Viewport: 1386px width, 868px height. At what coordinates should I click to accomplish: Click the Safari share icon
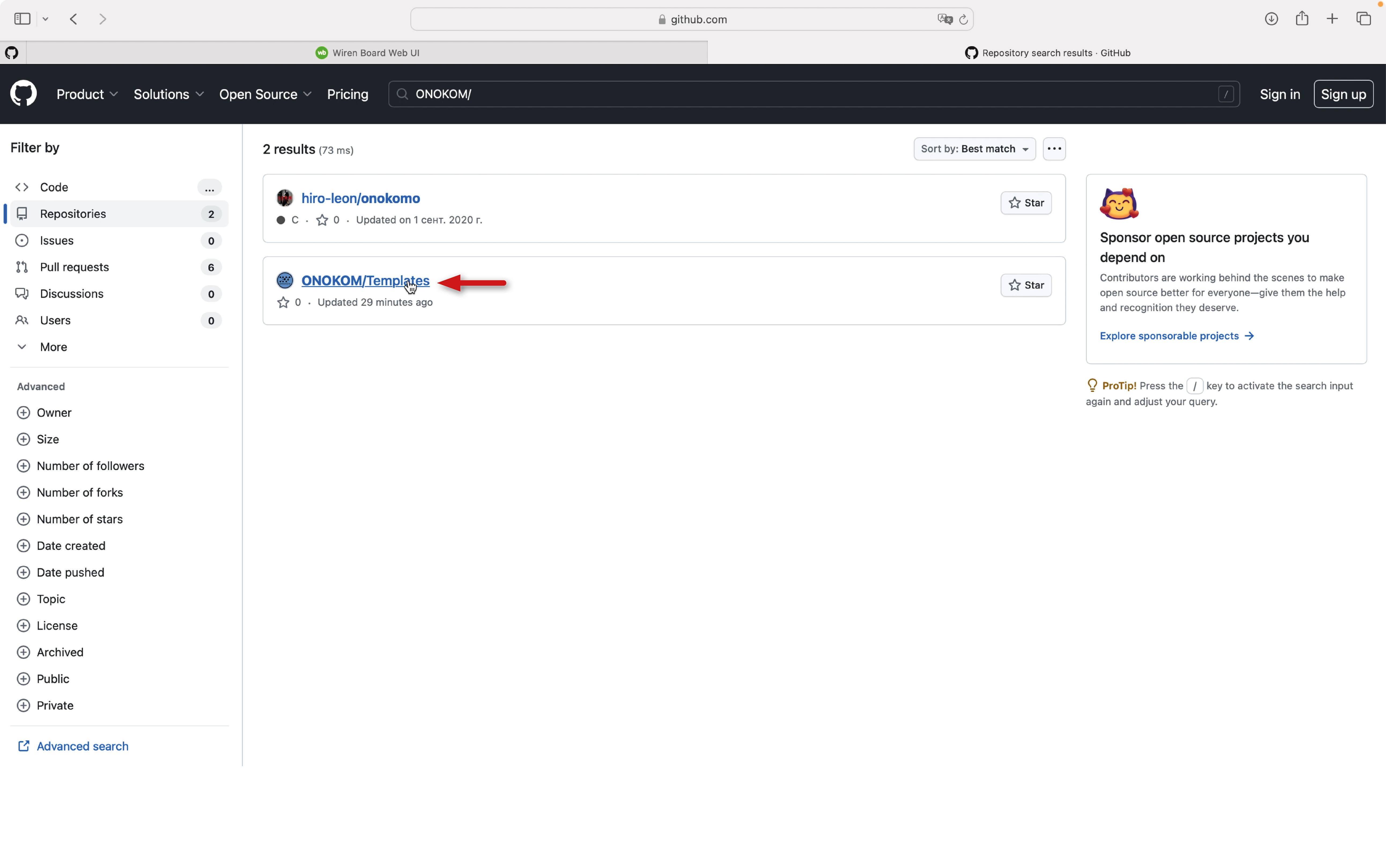[1302, 19]
